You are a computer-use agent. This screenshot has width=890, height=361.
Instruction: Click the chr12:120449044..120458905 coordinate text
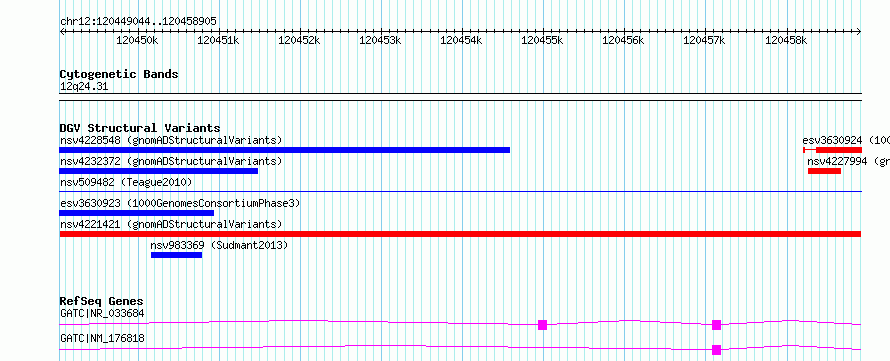138,21
